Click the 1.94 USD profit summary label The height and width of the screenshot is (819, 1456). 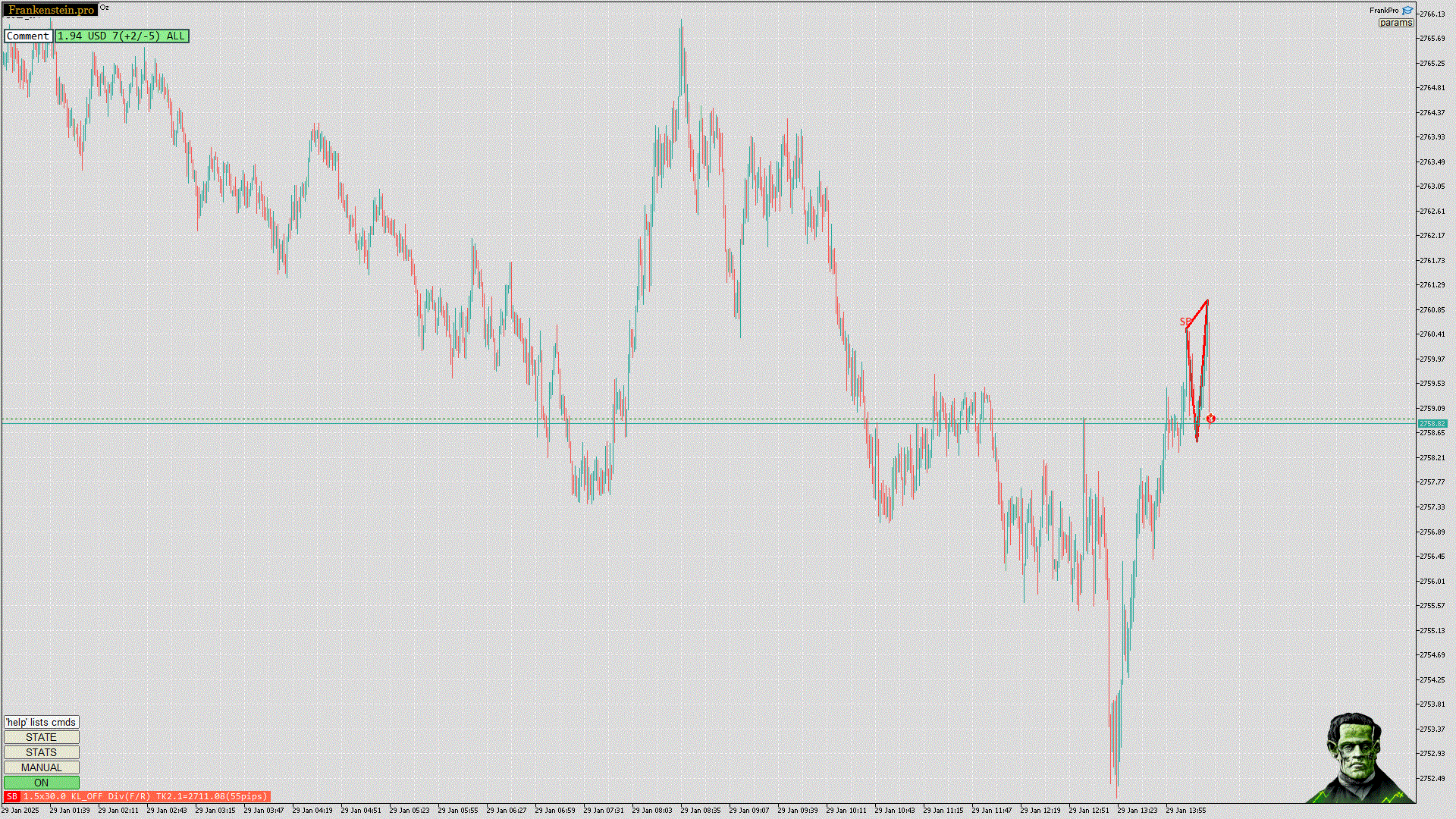click(x=121, y=36)
